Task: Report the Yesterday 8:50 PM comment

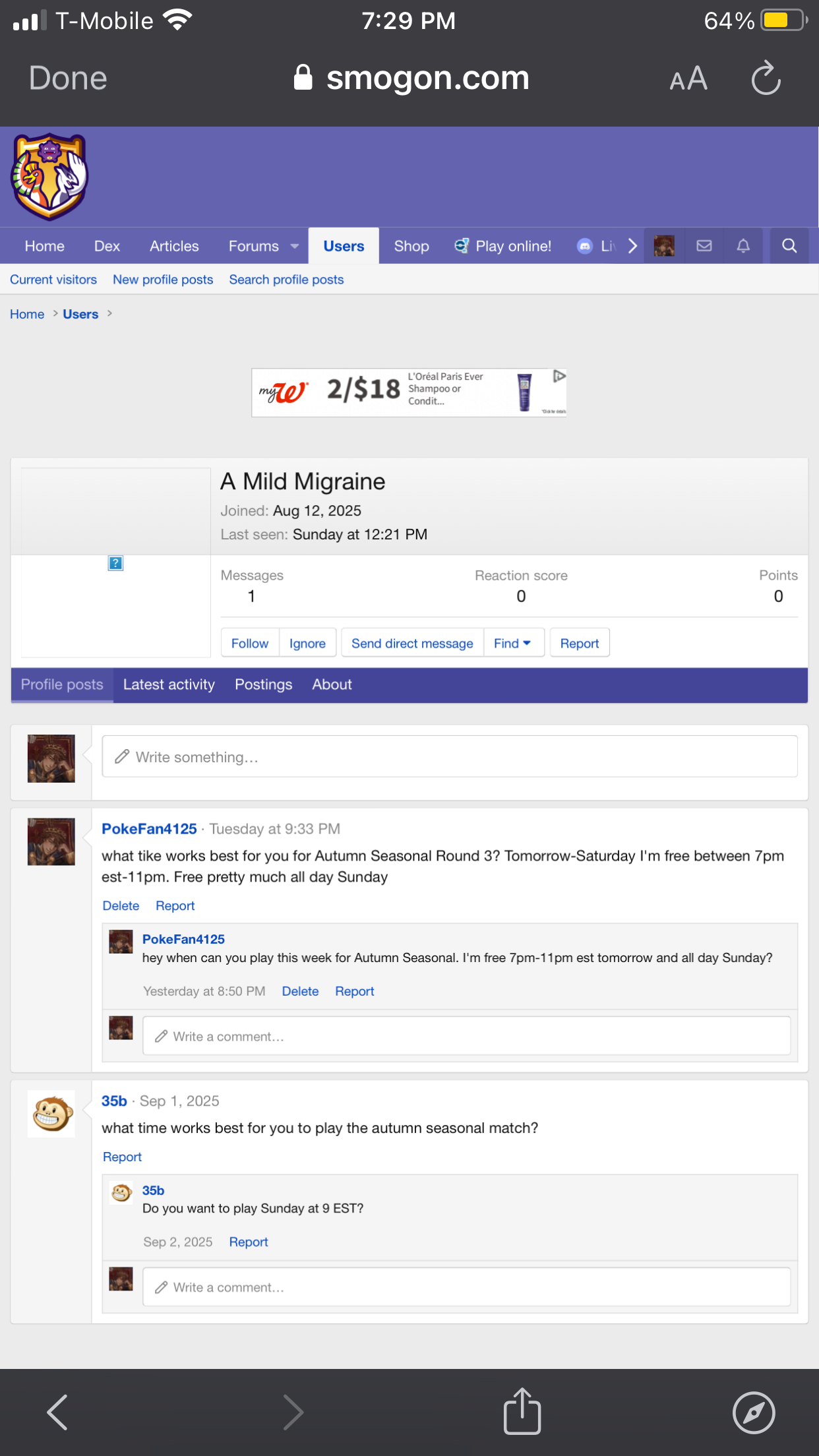Action: pos(354,991)
